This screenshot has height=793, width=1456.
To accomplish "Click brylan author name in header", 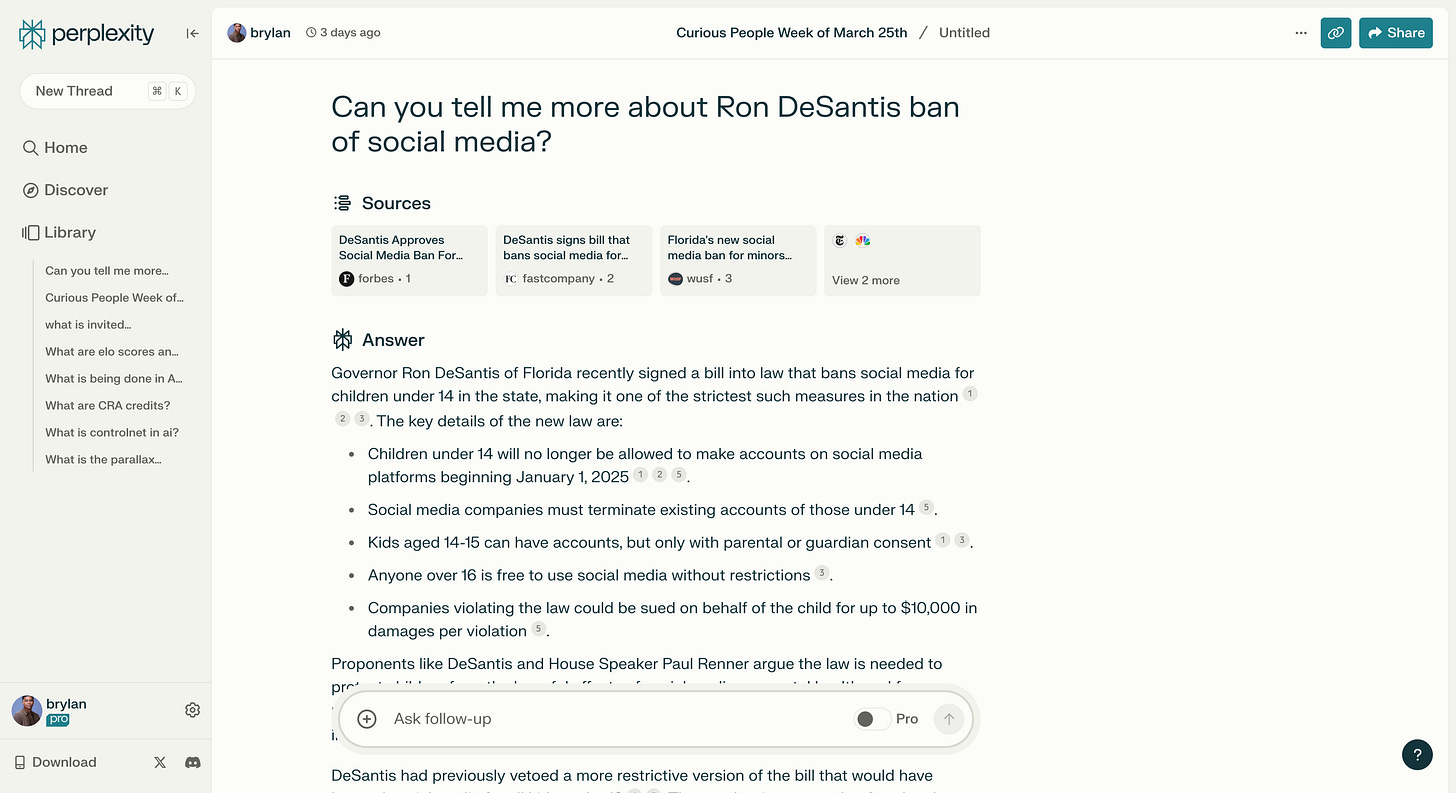I will point(270,33).
